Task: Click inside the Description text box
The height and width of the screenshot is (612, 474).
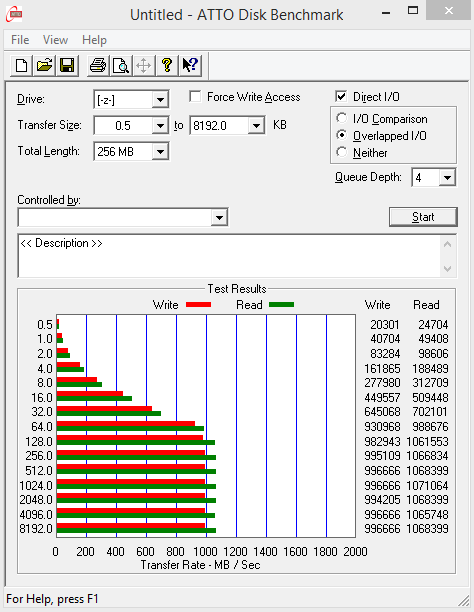Action: pos(230,256)
